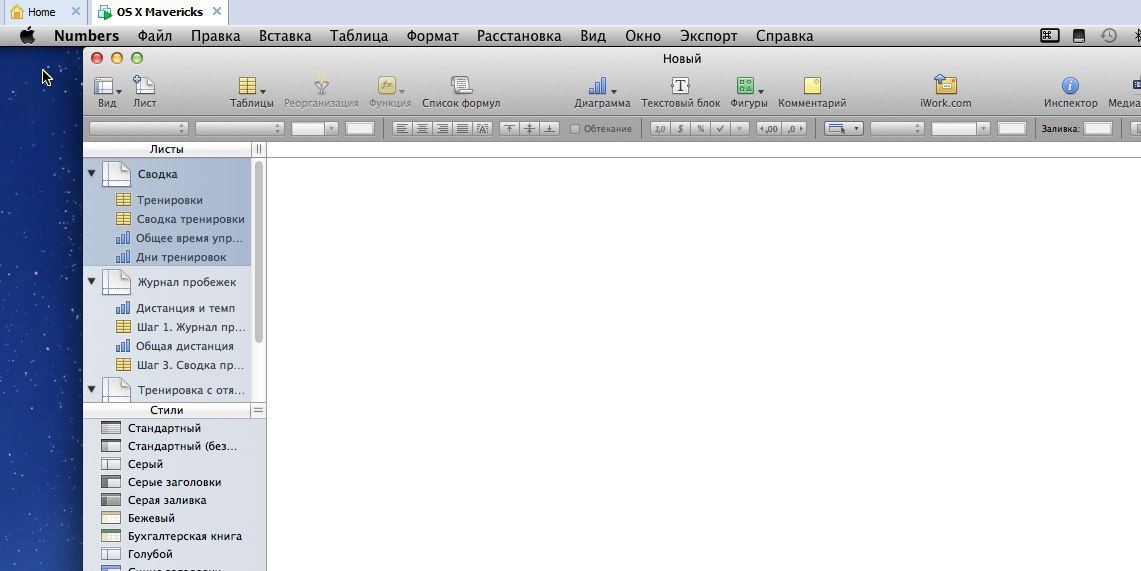Image resolution: width=1141 pixels, height=571 pixels.
Task: Open the cell borders selection dropdown
Action: (844, 129)
